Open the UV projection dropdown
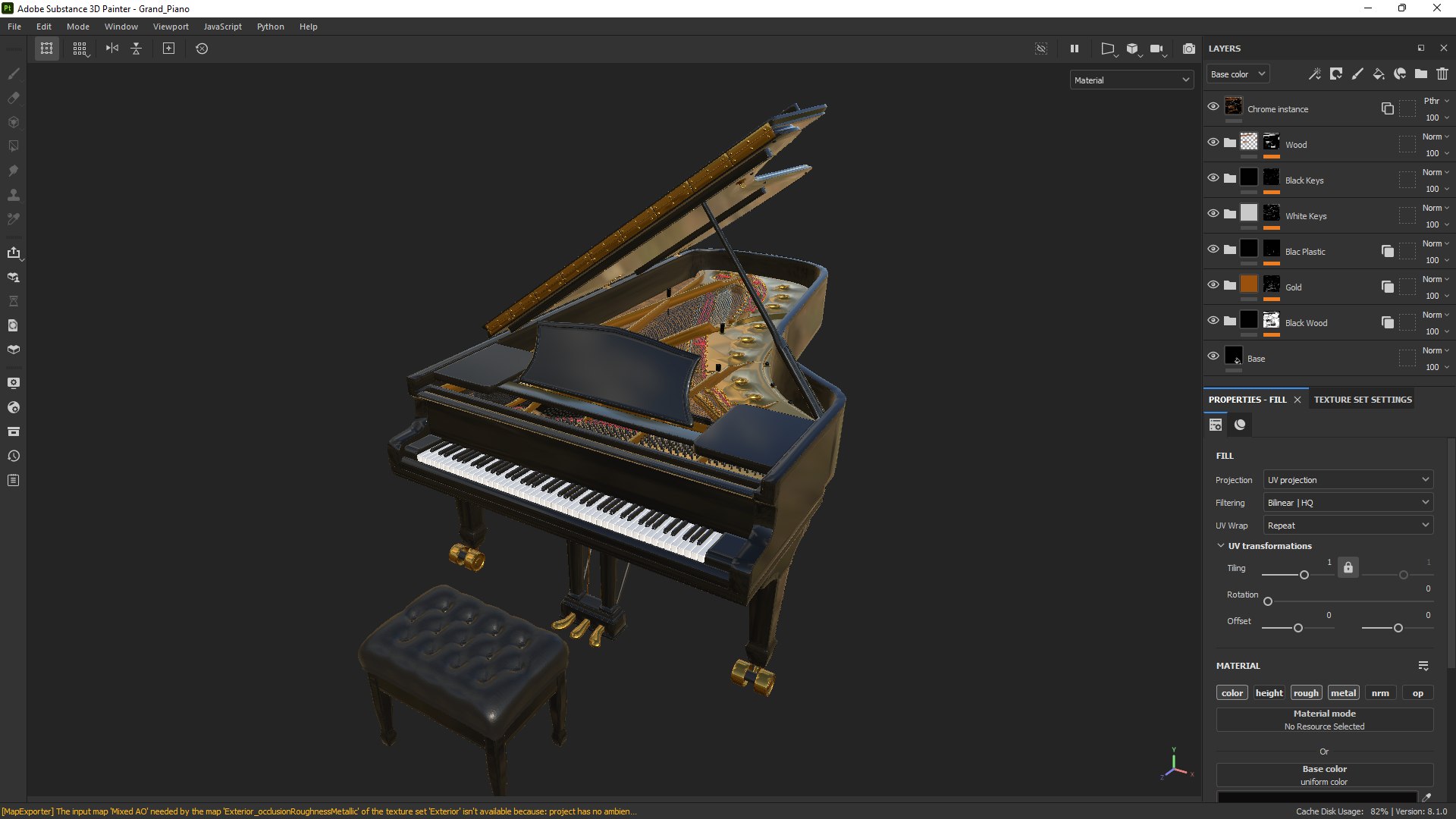 pyautogui.click(x=1348, y=480)
